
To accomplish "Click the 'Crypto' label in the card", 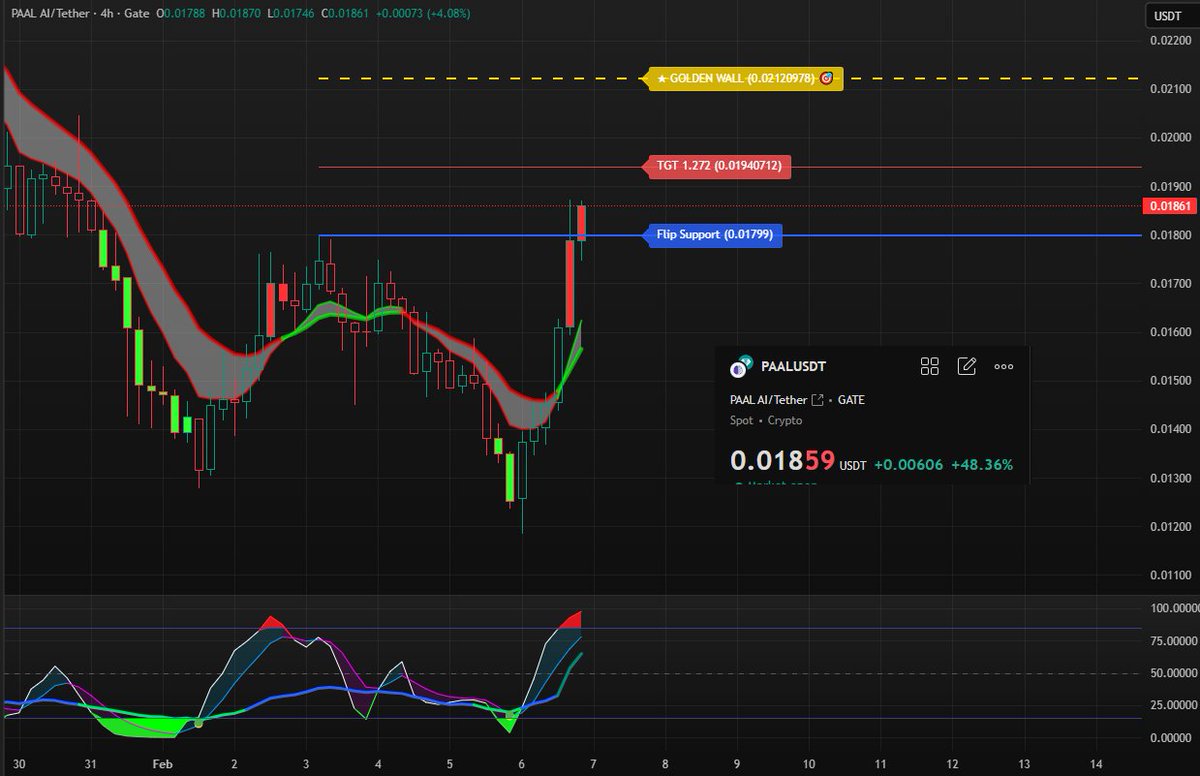I will 783,421.
